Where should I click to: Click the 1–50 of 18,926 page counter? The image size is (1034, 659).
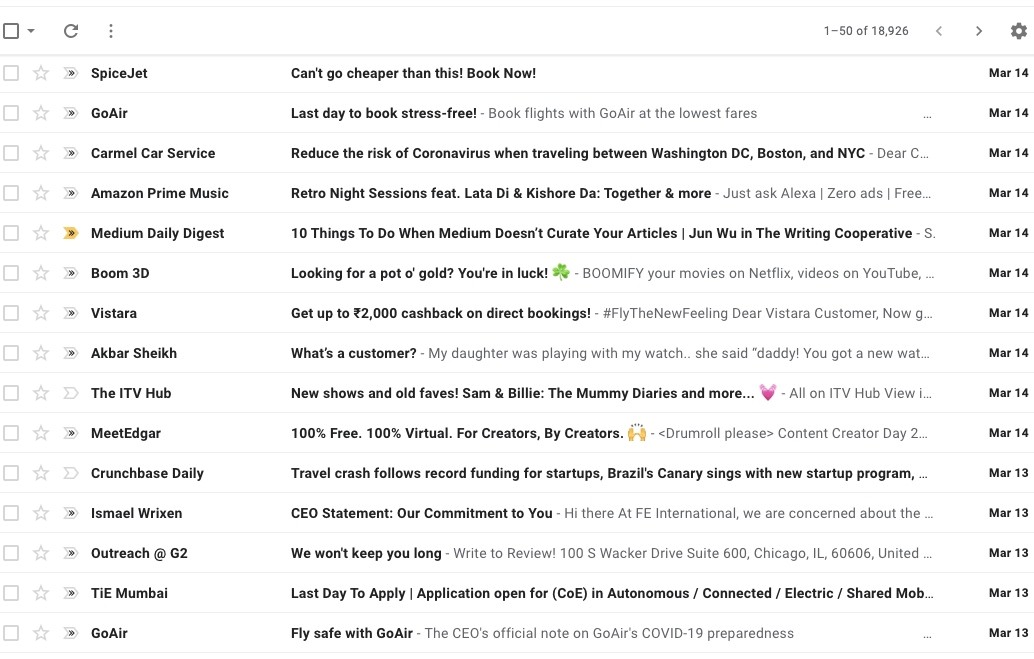pyautogui.click(x=866, y=31)
